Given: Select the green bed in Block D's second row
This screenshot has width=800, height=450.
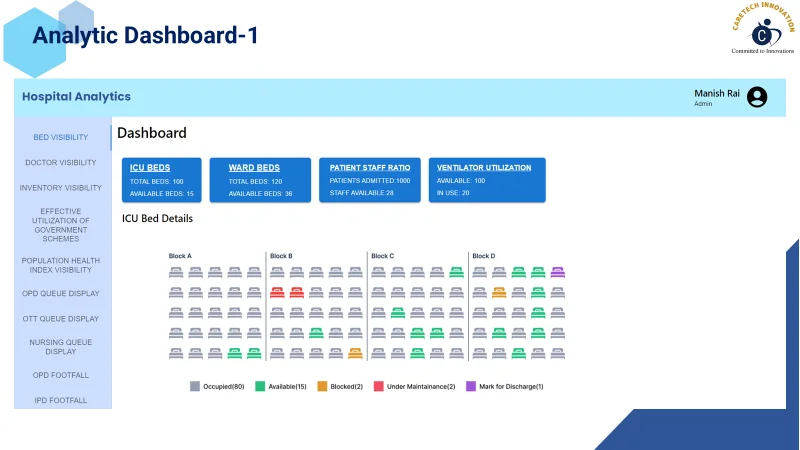Looking at the screenshot, I should (x=538, y=292).
